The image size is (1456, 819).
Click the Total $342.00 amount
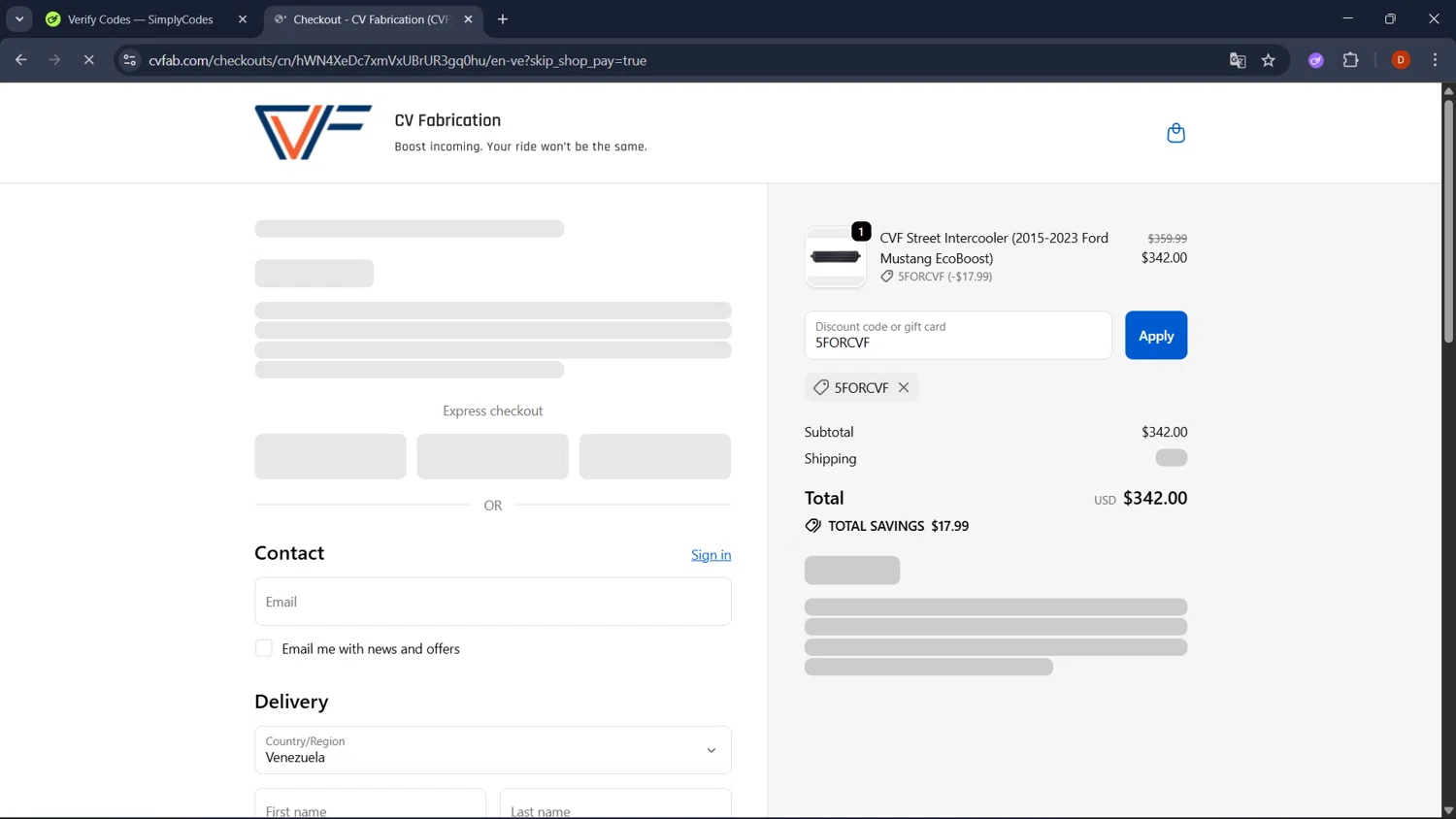point(1155,498)
